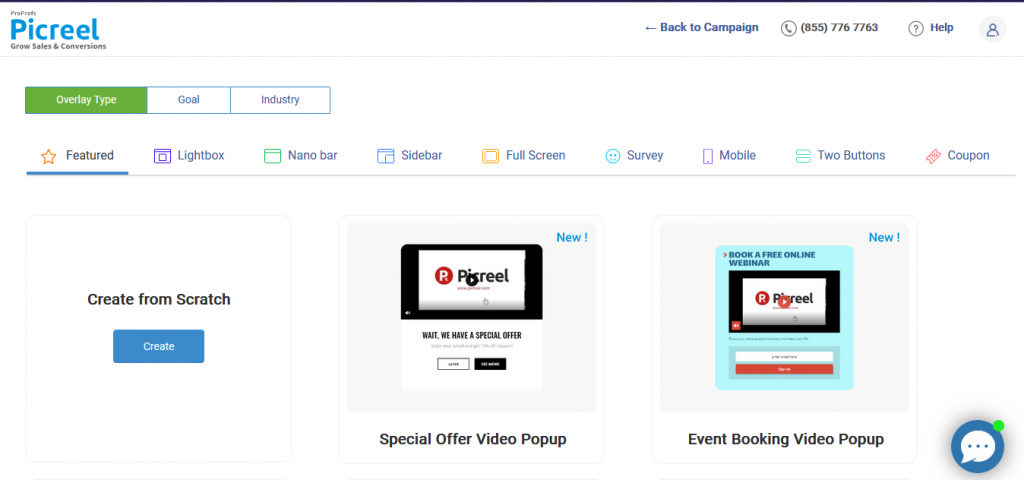Screen dimensions: 1024x480
Task: Click the Special Offer Video Popup title
Action: tap(473, 439)
